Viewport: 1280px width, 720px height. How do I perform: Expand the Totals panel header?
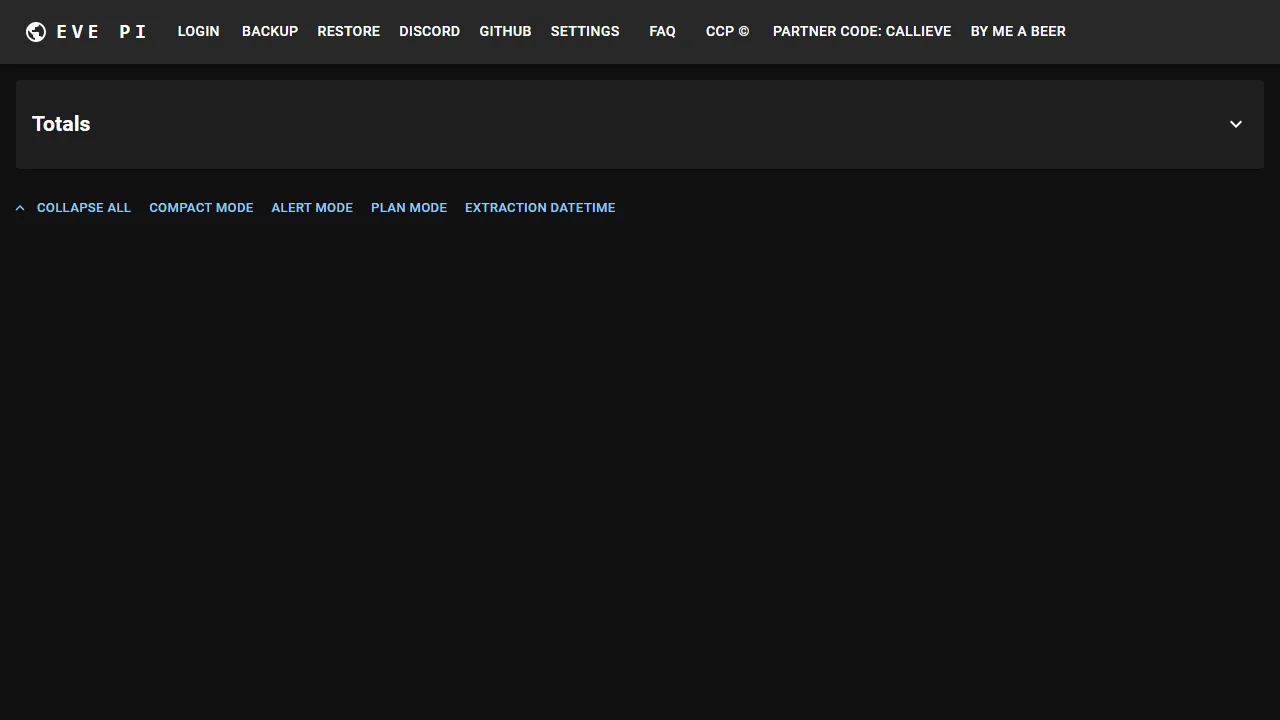[x=640, y=124]
